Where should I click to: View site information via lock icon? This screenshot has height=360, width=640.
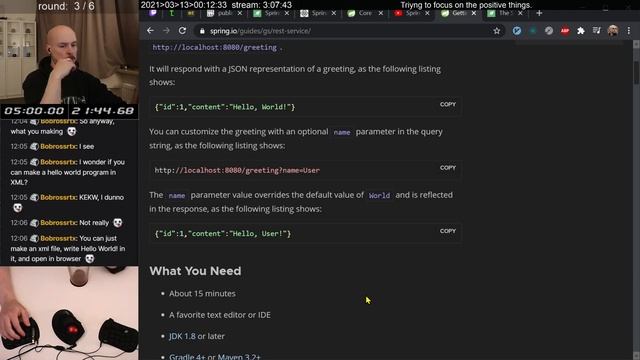(x=202, y=31)
